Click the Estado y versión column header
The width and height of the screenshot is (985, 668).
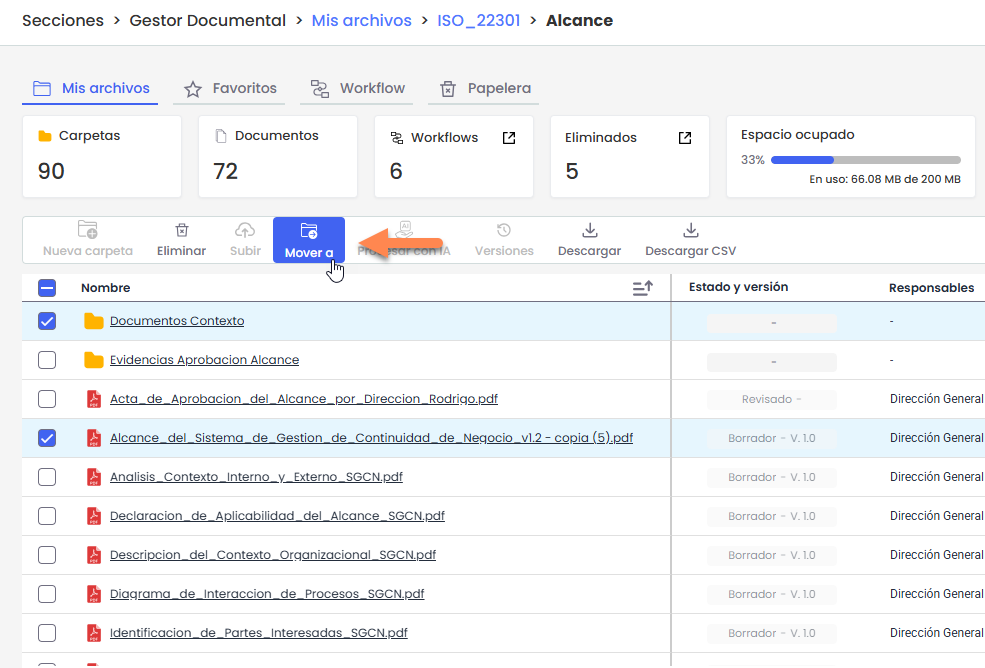(x=738, y=288)
